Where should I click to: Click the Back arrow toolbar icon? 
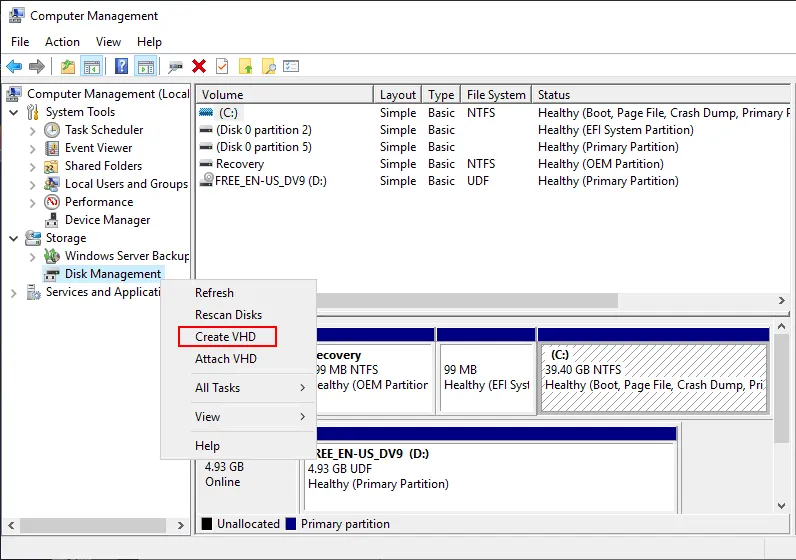point(14,67)
